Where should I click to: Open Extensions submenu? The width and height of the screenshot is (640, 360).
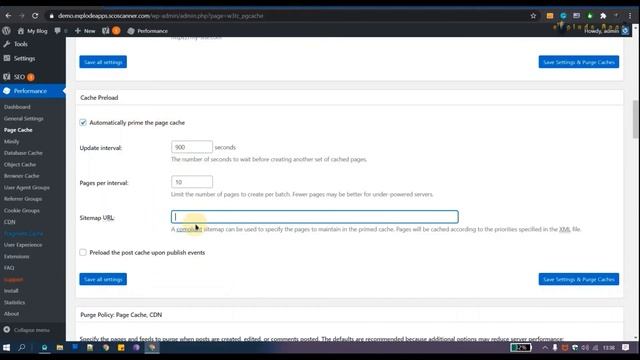point(16,257)
